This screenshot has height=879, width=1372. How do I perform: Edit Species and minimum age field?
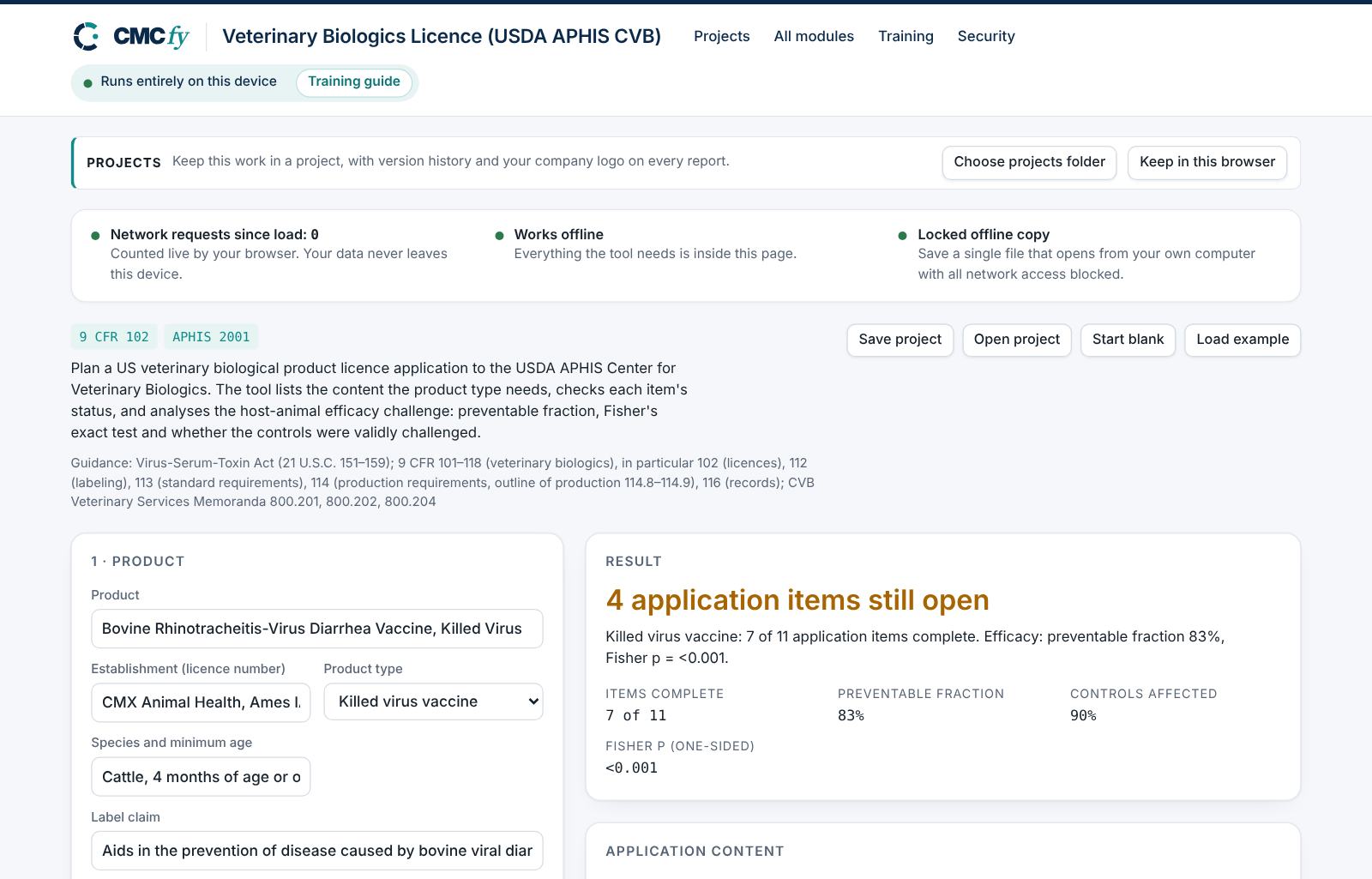click(x=201, y=777)
